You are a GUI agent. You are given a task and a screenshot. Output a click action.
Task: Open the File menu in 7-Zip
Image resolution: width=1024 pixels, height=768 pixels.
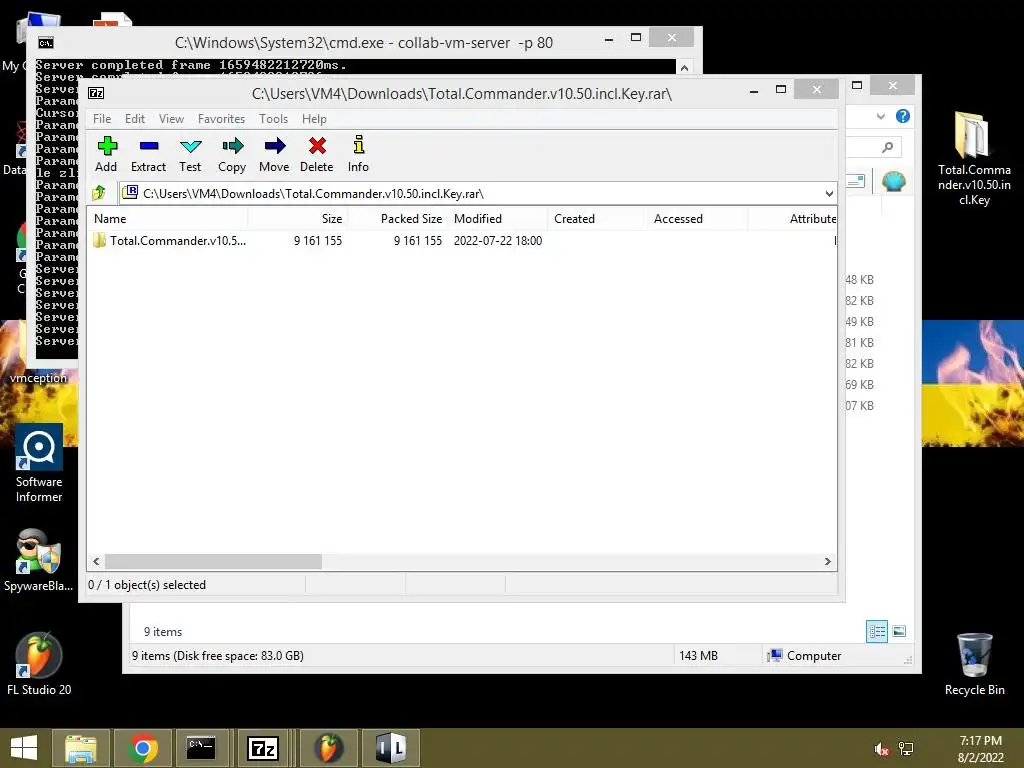pyautogui.click(x=102, y=119)
